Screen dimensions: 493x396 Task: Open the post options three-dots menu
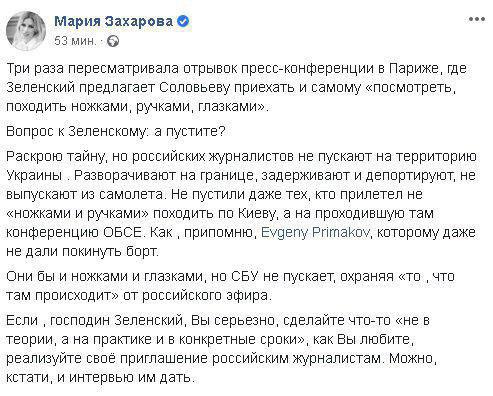point(476,19)
